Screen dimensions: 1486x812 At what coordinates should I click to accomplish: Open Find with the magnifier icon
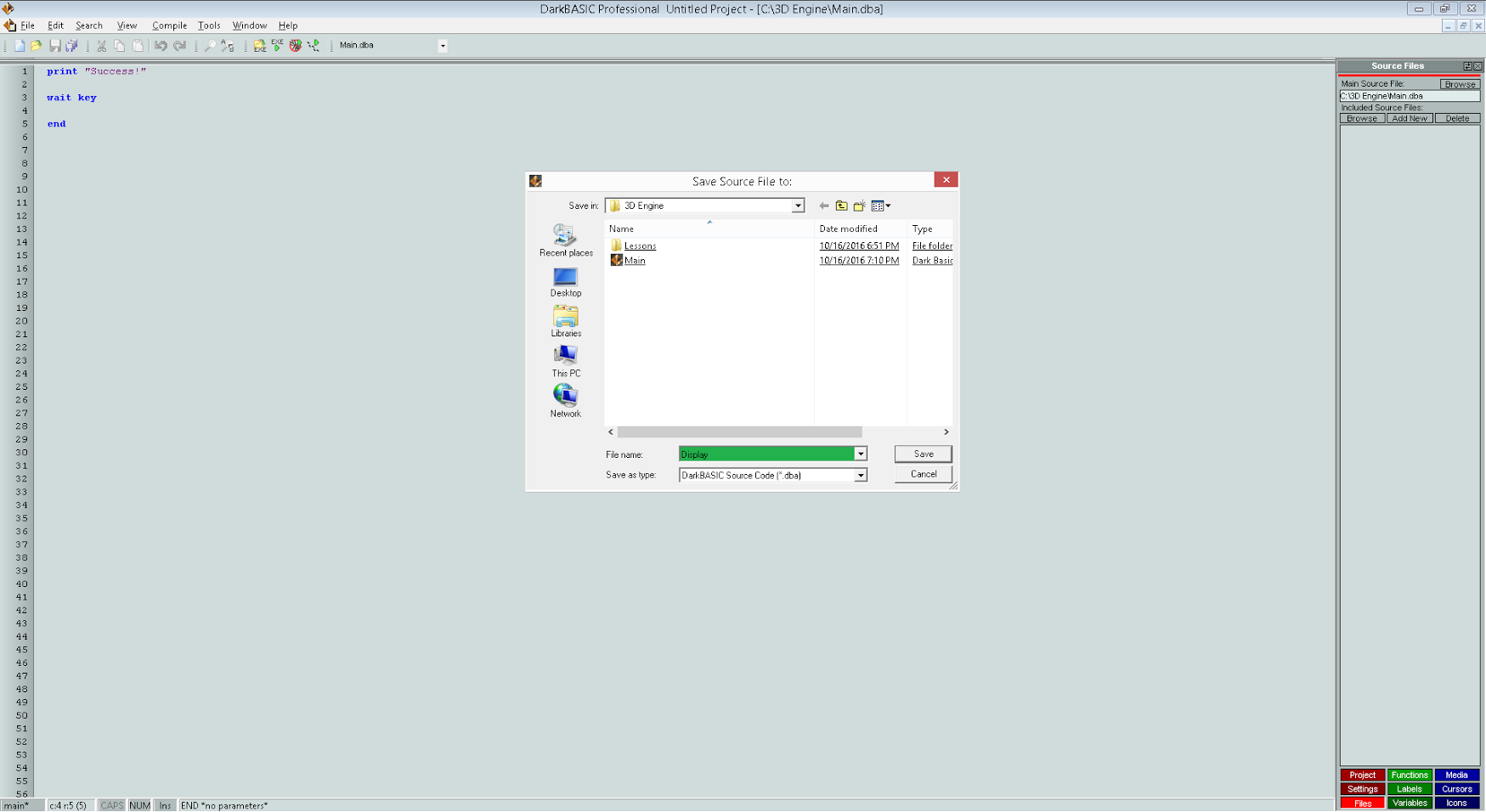pos(209,46)
